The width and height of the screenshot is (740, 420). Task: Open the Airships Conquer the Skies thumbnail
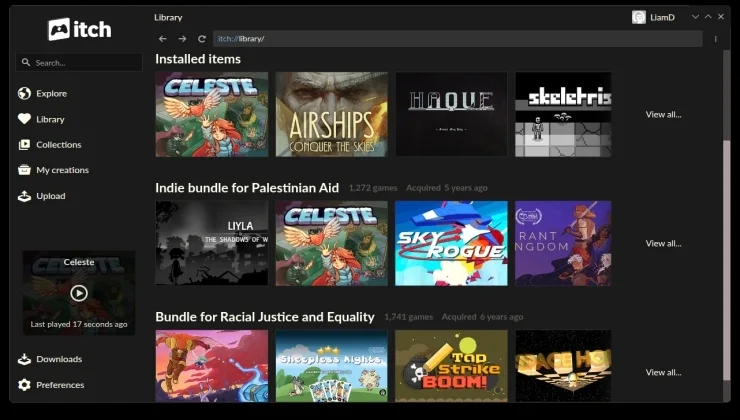coord(332,114)
